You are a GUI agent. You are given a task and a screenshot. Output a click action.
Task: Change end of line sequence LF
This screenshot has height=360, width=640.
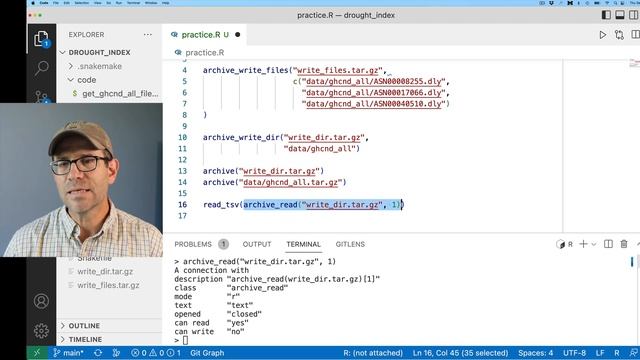click(600, 353)
